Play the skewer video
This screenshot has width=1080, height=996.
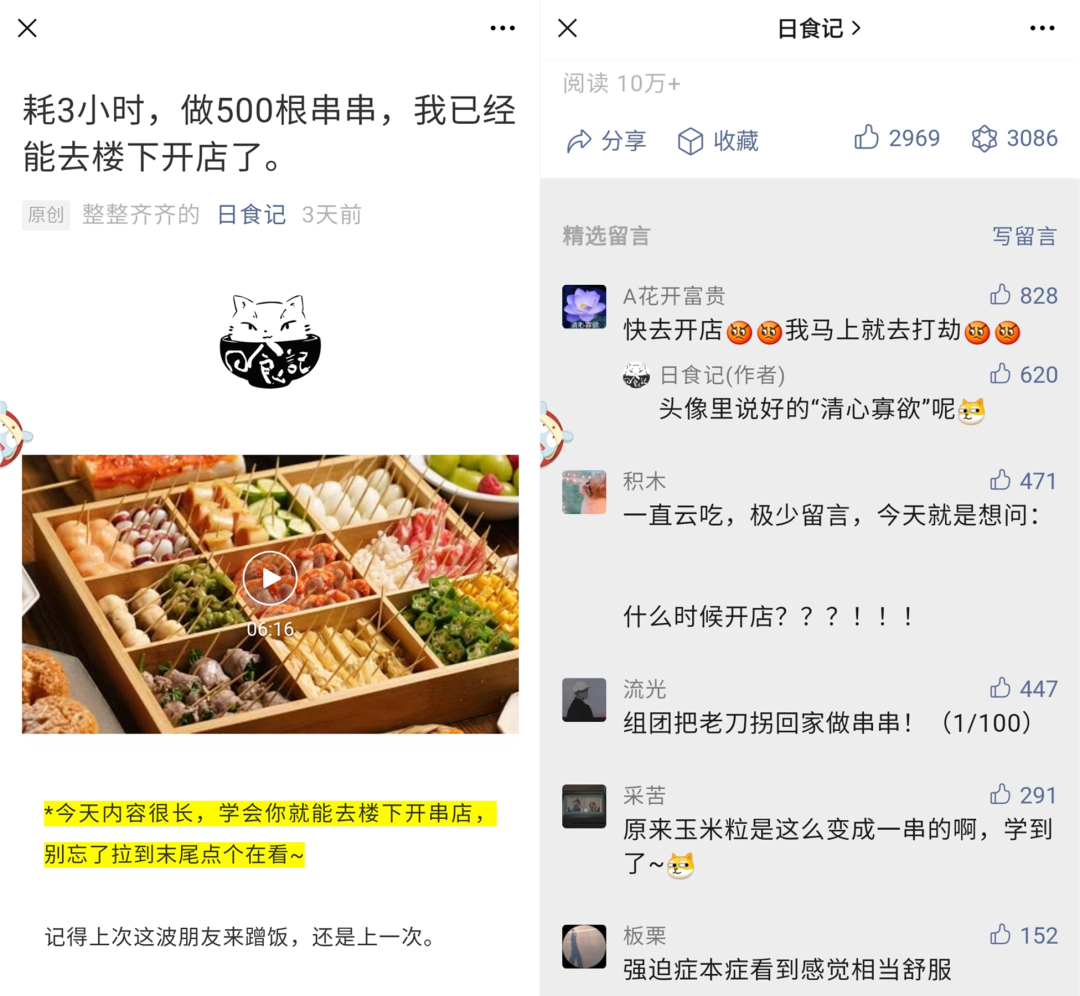[x=270, y=579]
